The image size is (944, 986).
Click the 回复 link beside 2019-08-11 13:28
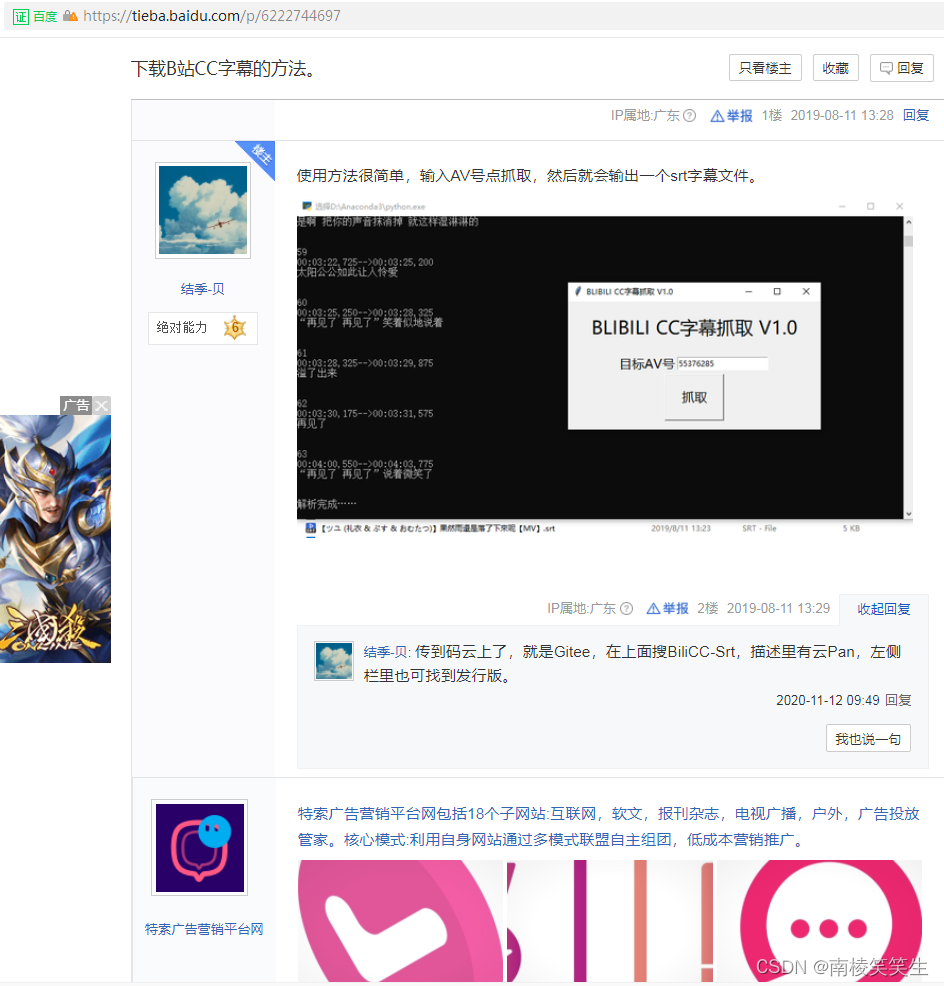coord(916,116)
